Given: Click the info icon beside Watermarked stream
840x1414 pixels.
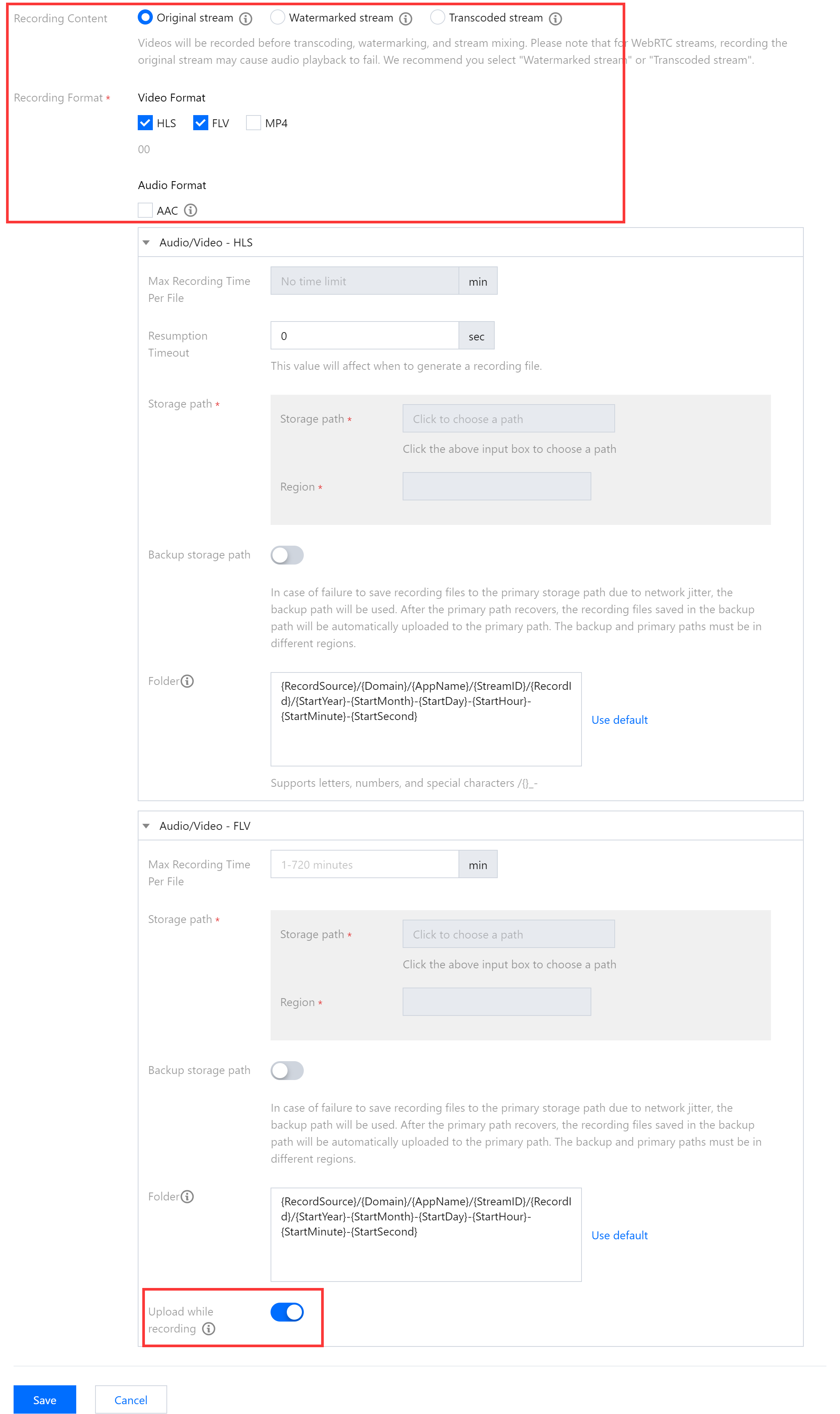Looking at the screenshot, I should (x=405, y=18).
